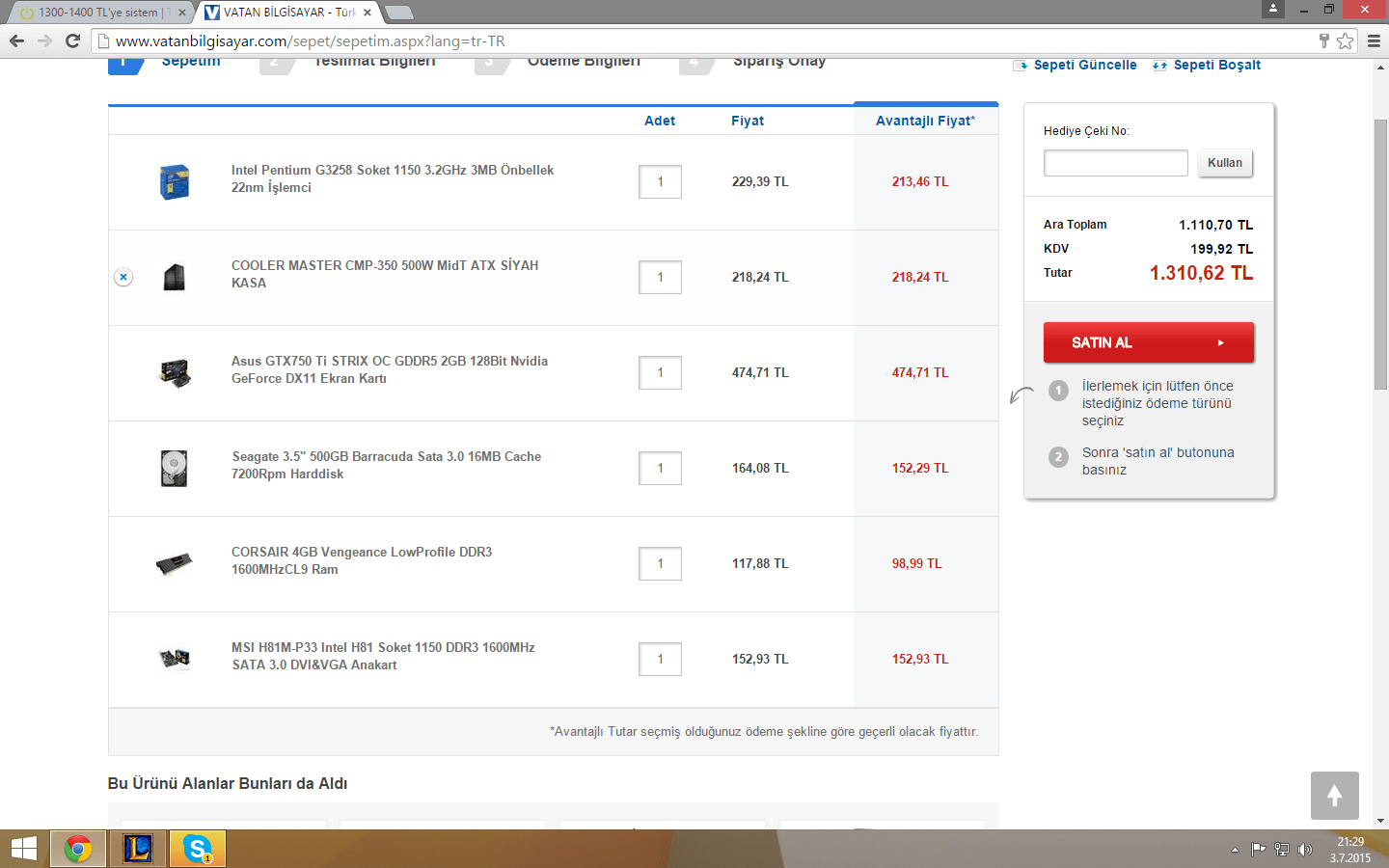Click the Seagate harddisk product image
The height and width of the screenshot is (868, 1389).
(175, 468)
